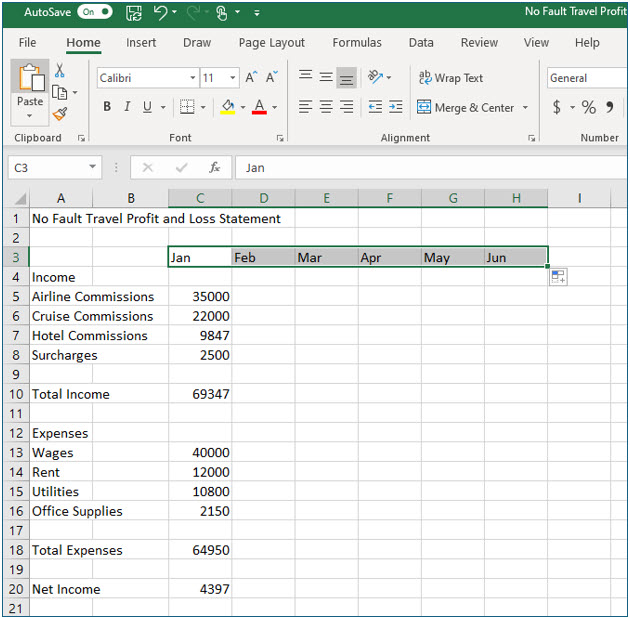Click the Percent Style icon

(x=589, y=107)
